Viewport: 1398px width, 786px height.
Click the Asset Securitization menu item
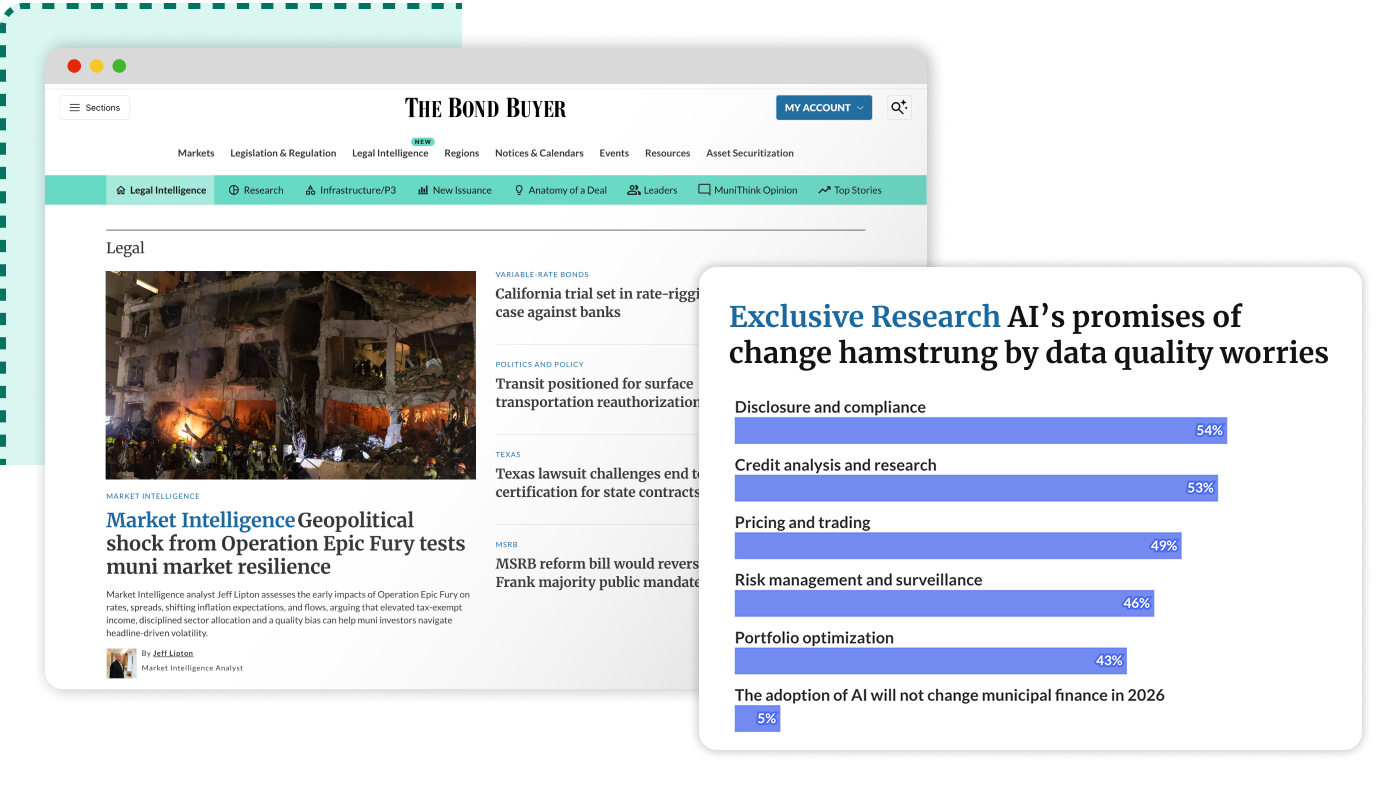pos(749,153)
